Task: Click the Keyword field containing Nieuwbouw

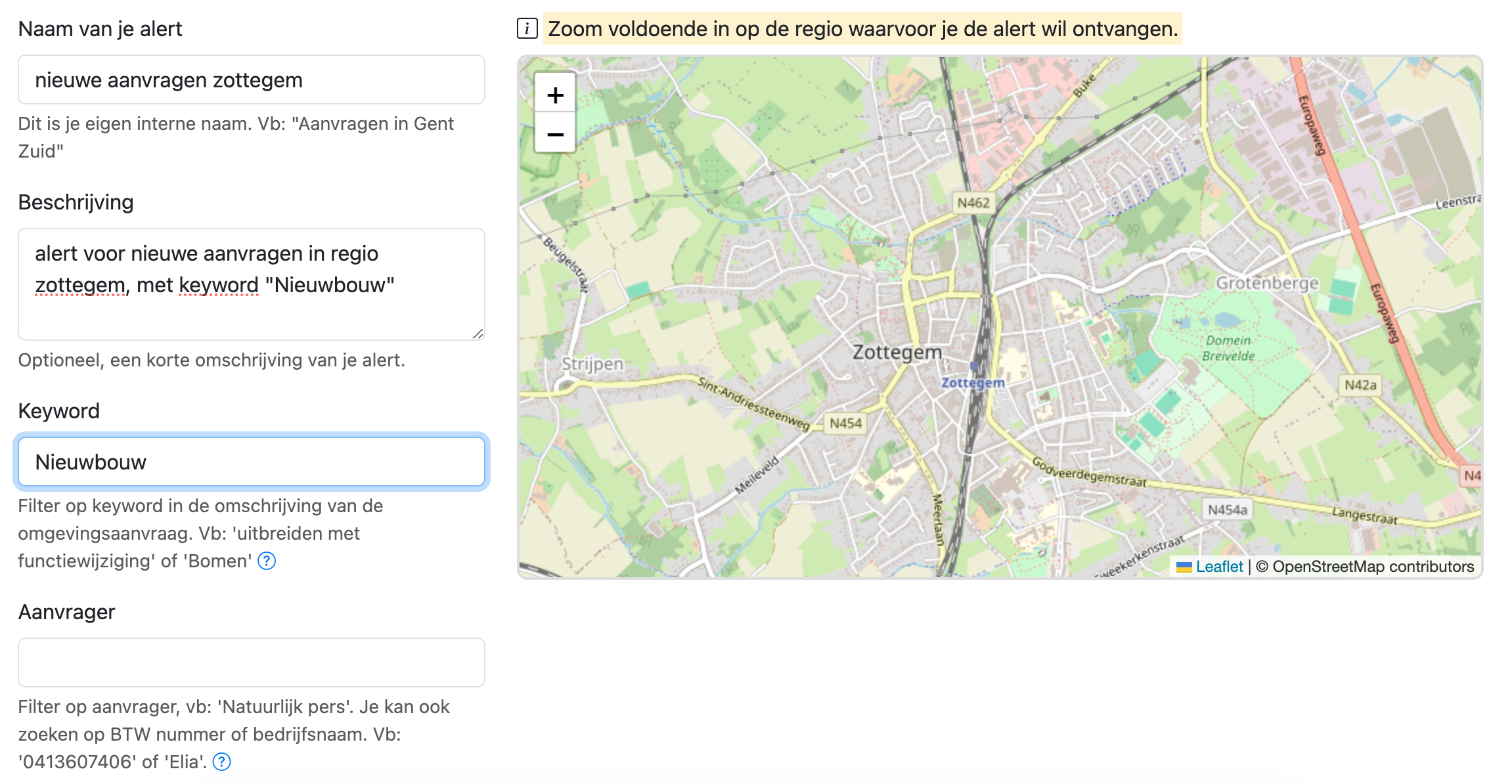Action: [x=252, y=462]
